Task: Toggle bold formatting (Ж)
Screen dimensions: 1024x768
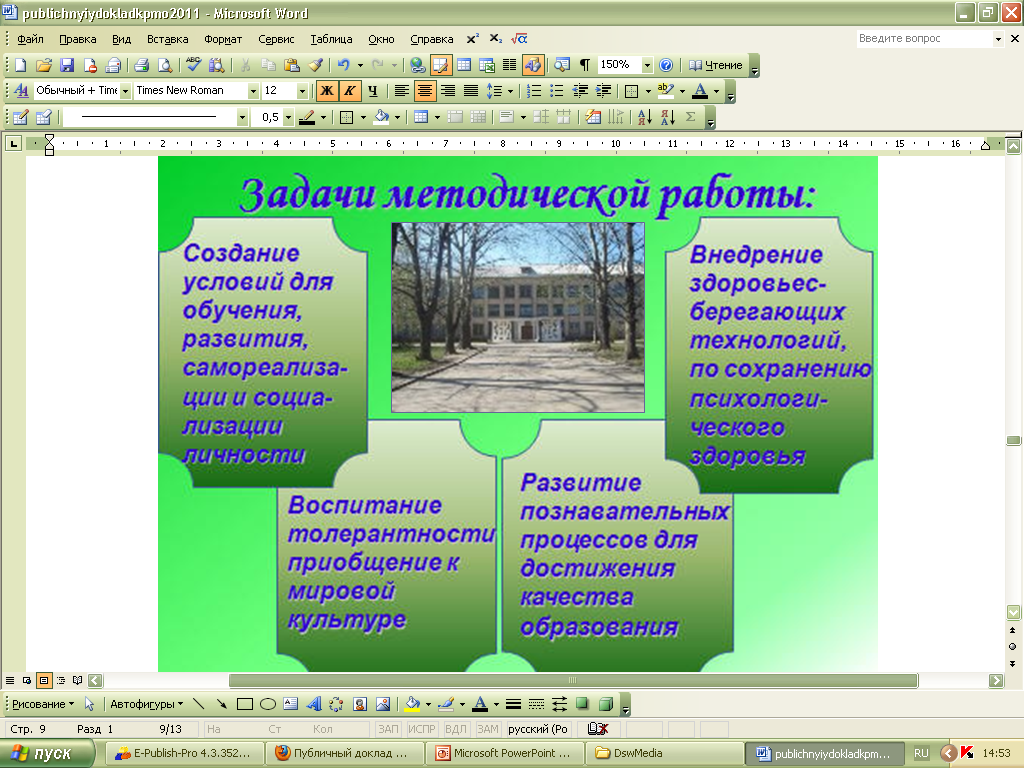Action: pos(327,91)
